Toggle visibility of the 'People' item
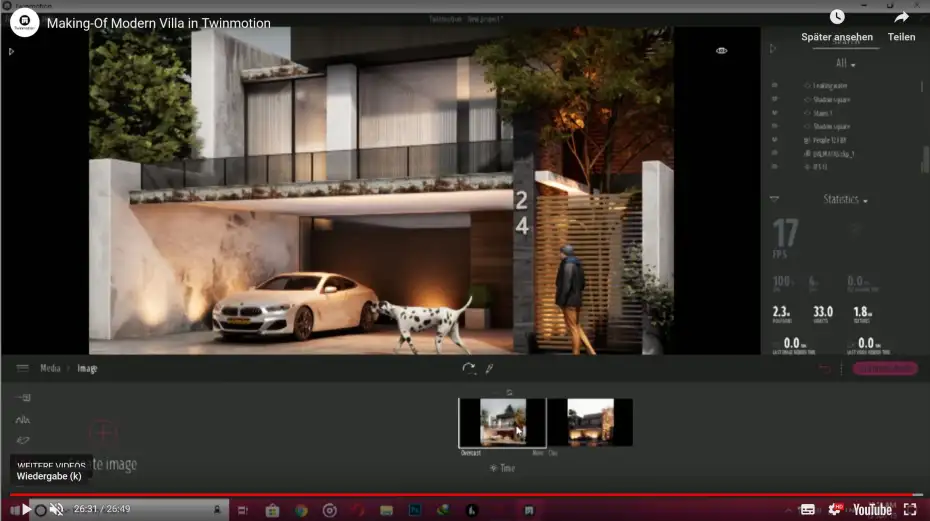 pos(775,140)
